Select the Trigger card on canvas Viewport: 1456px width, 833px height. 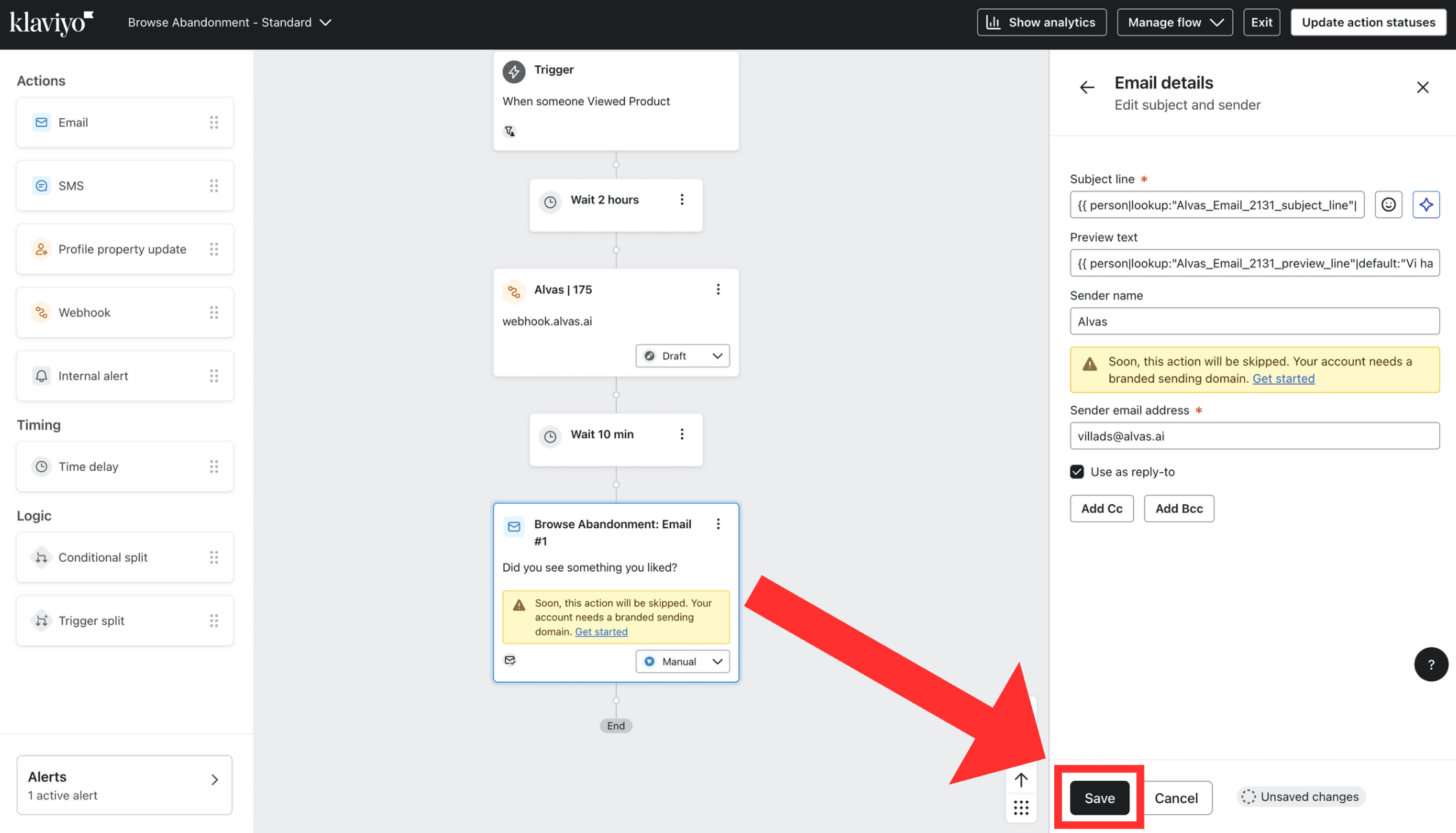tap(616, 101)
